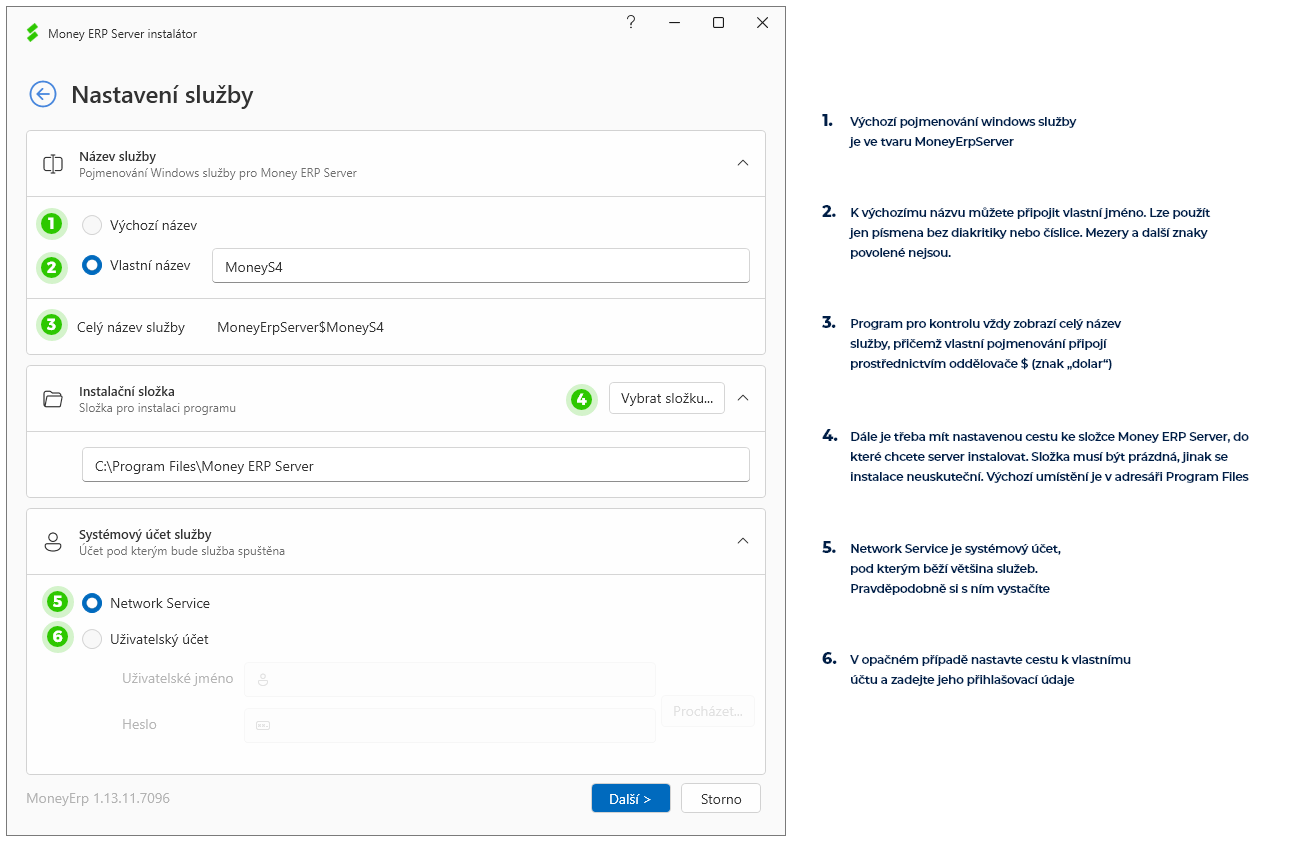Maximize the installer window
1295x843 pixels.
(x=718, y=22)
